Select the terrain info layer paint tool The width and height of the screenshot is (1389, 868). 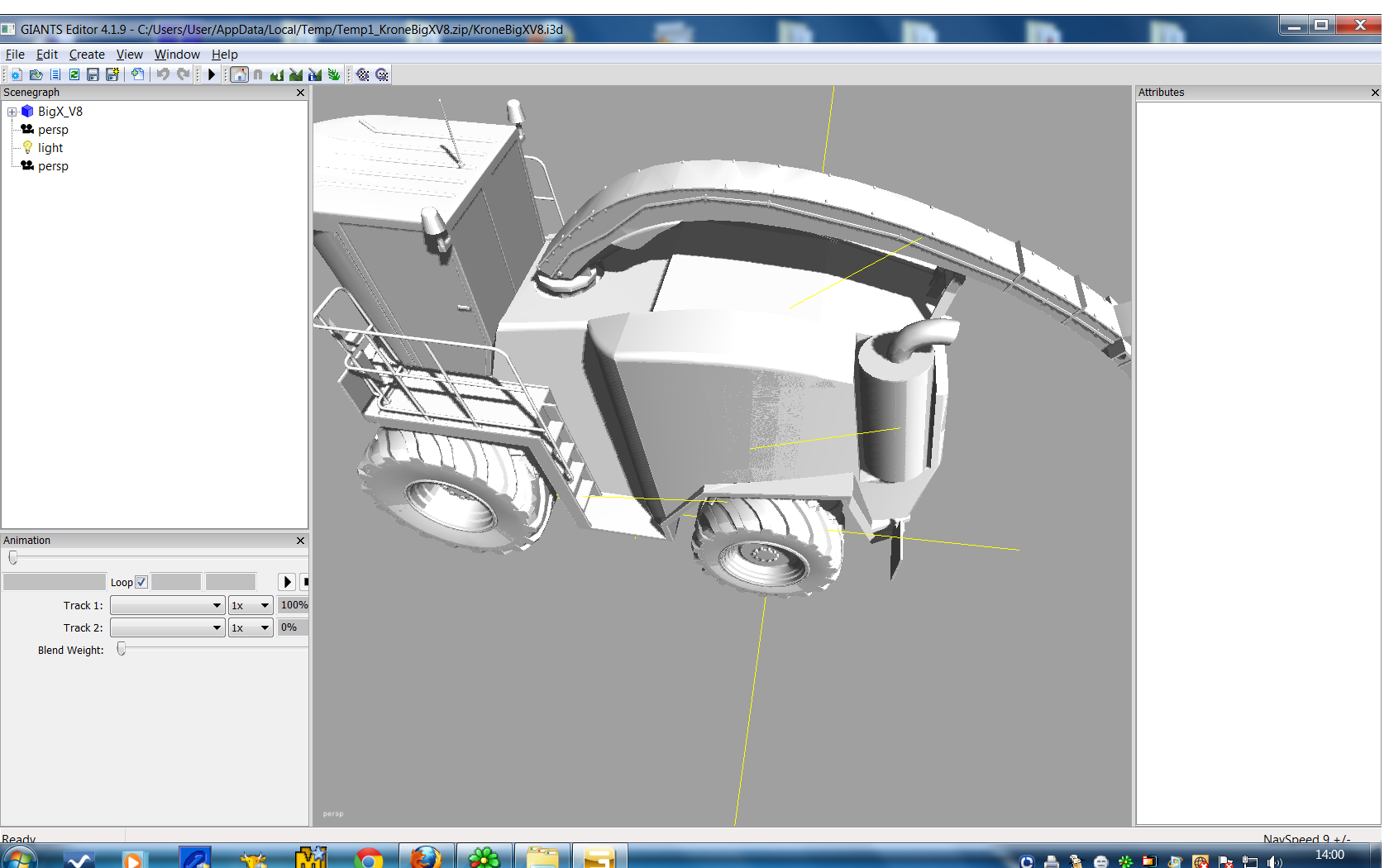coord(315,74)
